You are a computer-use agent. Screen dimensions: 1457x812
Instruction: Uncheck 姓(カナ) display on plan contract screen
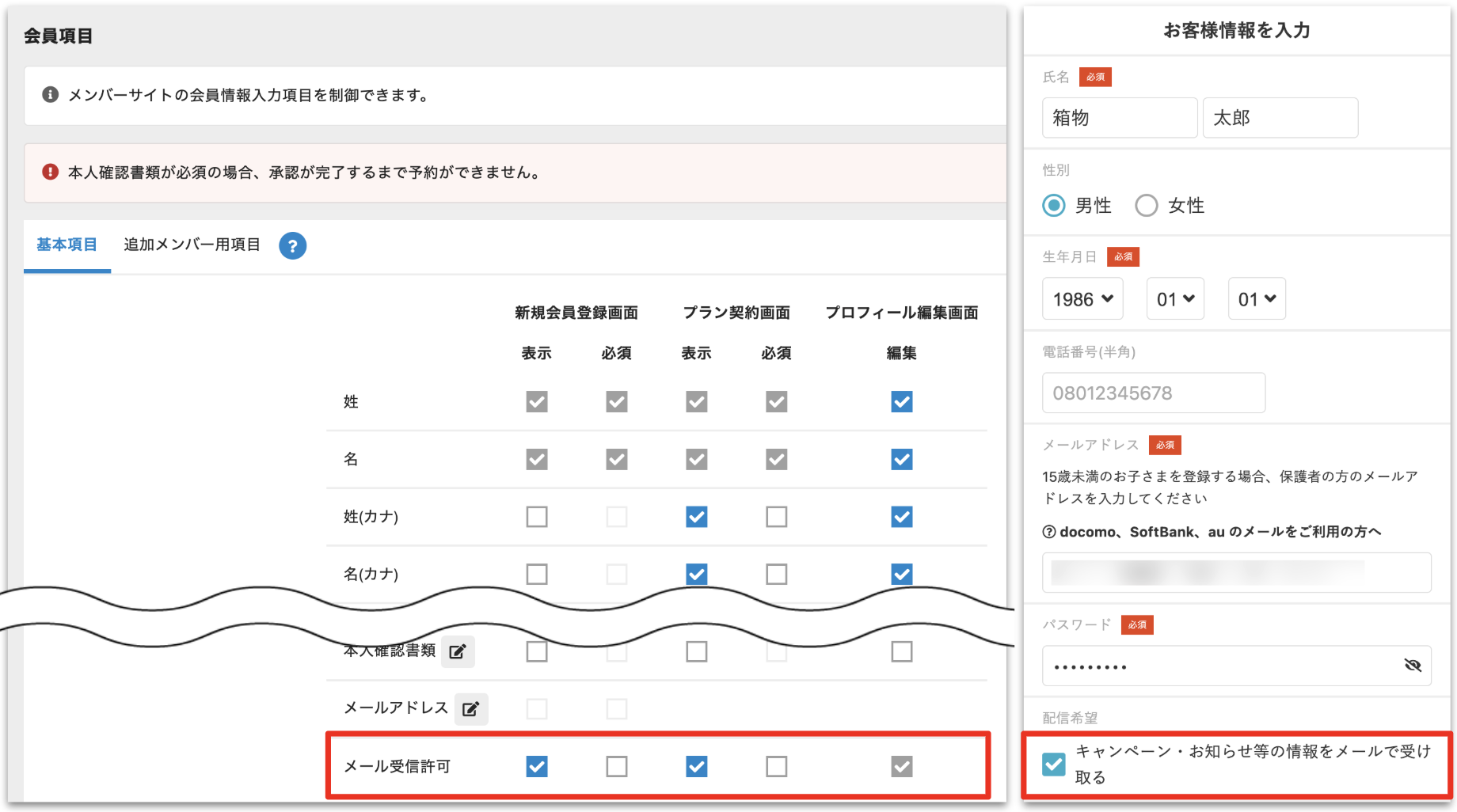pyautogui.click(x=696, y=517)
